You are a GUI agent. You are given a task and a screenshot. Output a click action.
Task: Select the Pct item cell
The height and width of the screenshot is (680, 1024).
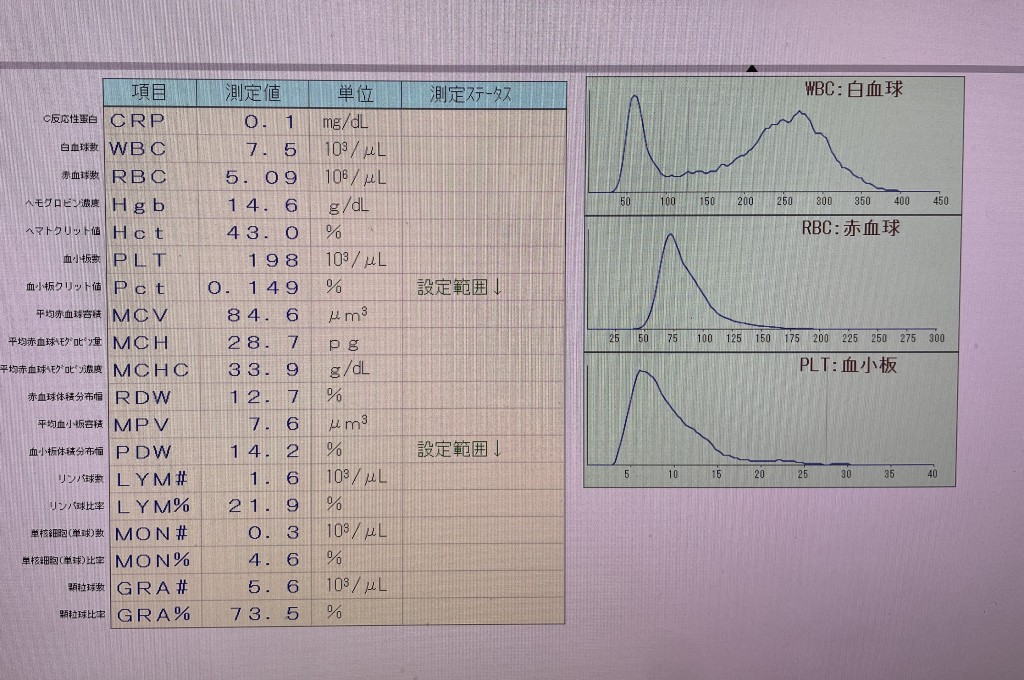pyautogui.click(x=153, y=287)
